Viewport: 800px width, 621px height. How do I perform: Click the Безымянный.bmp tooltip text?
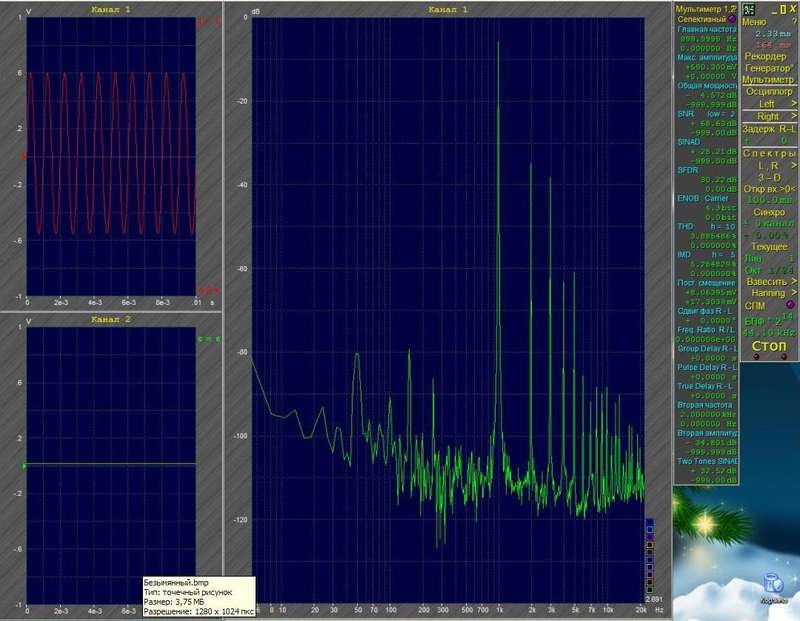click(x=176, y=582)
